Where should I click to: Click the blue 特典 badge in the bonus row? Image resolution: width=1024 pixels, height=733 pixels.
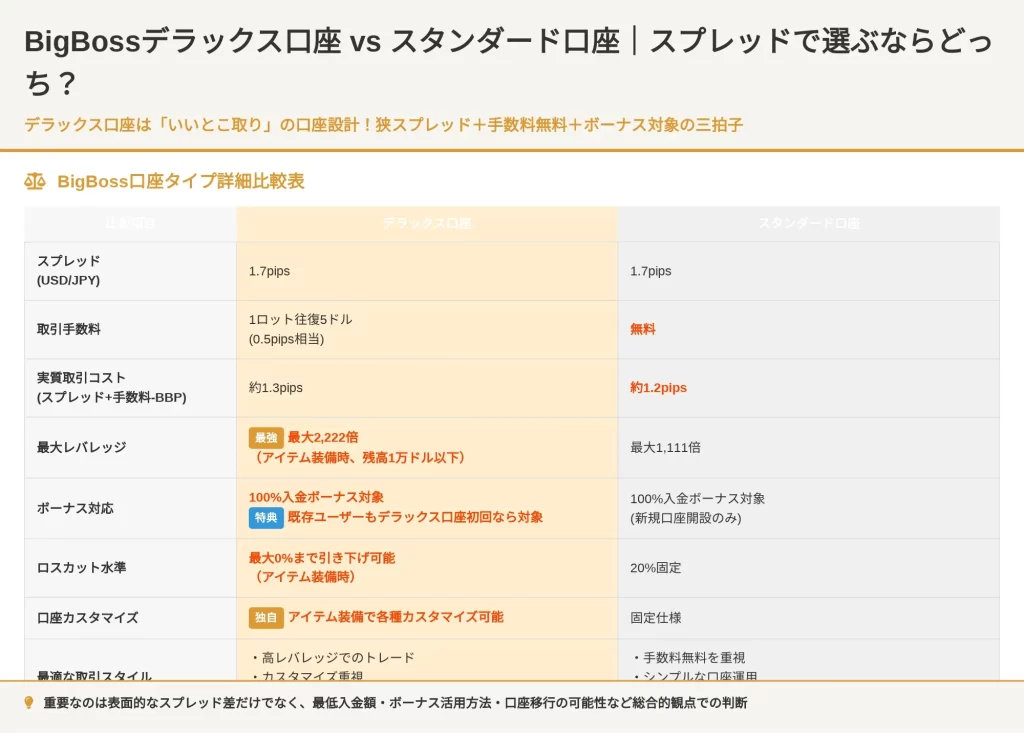pos(266,517)
